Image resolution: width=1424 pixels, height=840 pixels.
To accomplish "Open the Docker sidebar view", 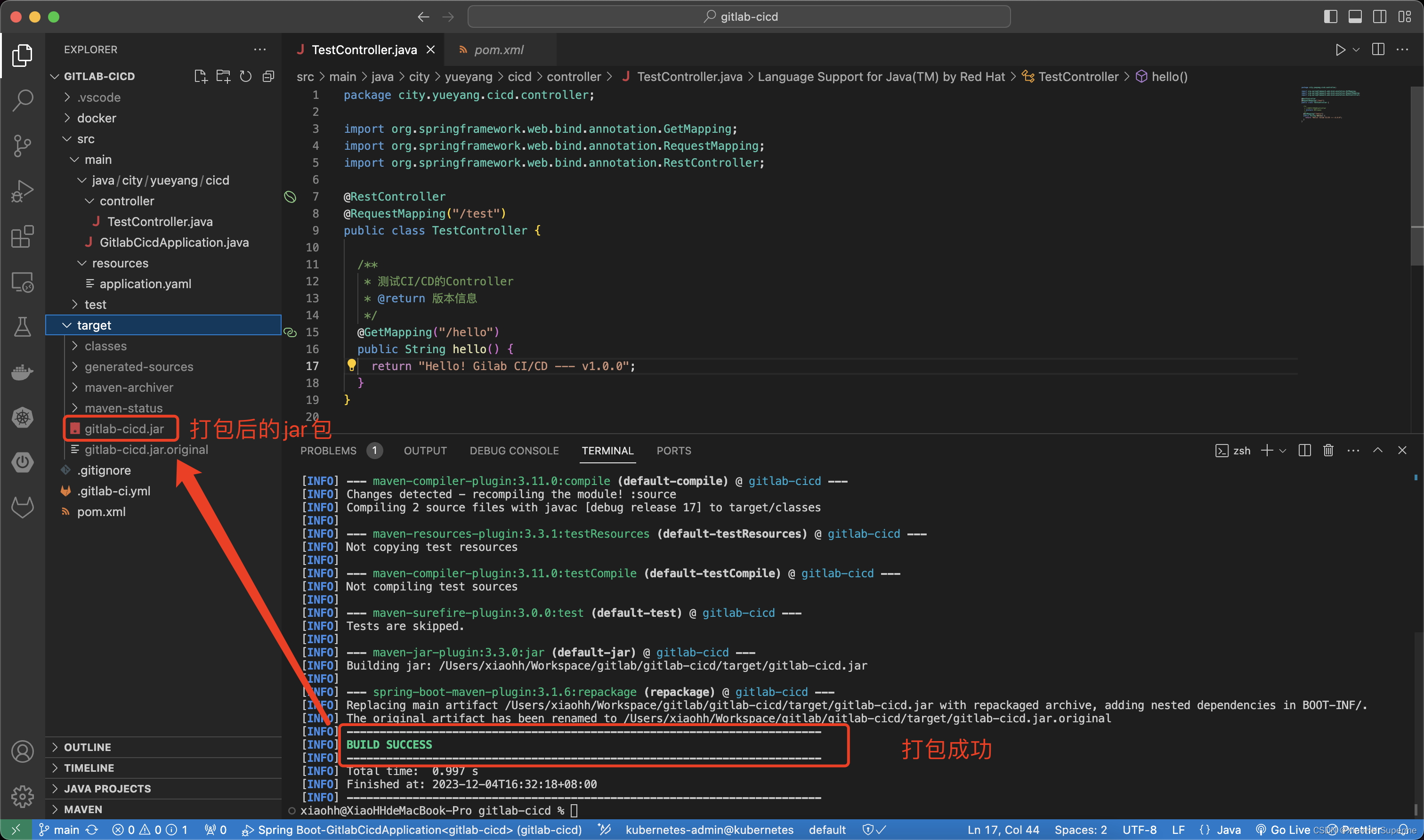I will (x=22, y=372).
